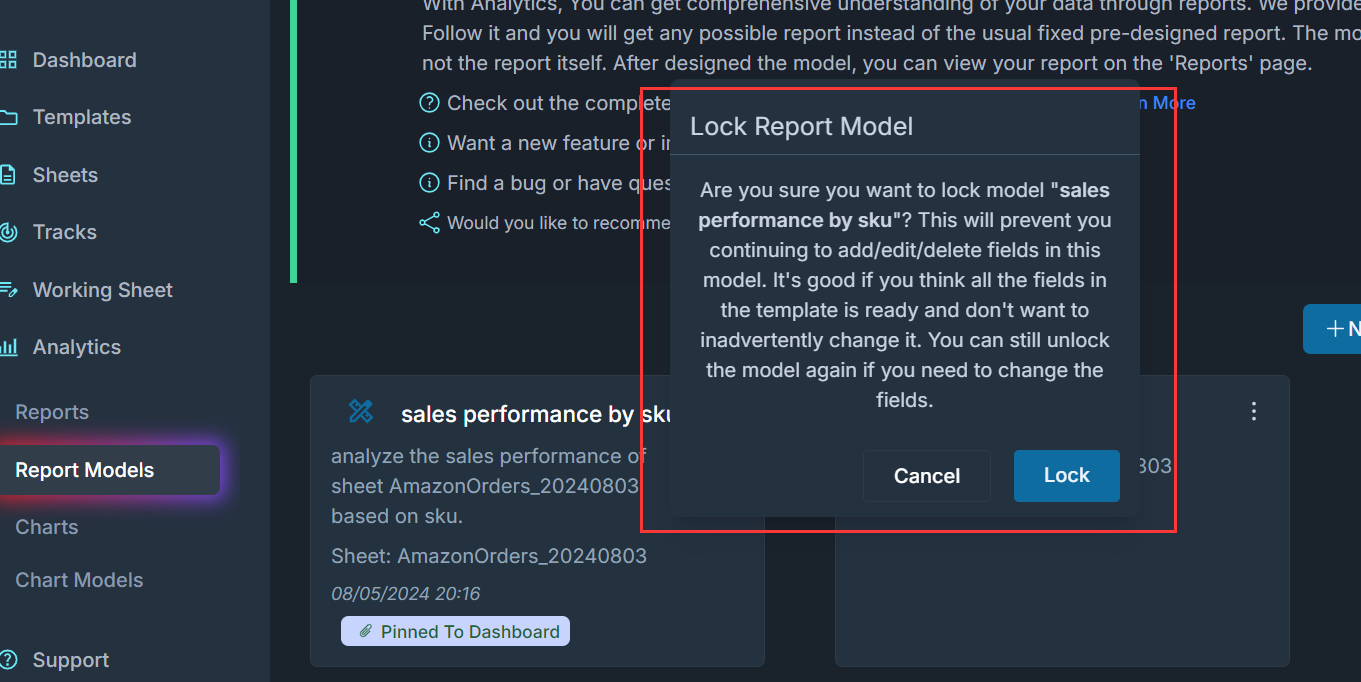Go to Sheets in sidebar
The height and width of the screenshot is (682, 1361).
(x=65, y=175)
